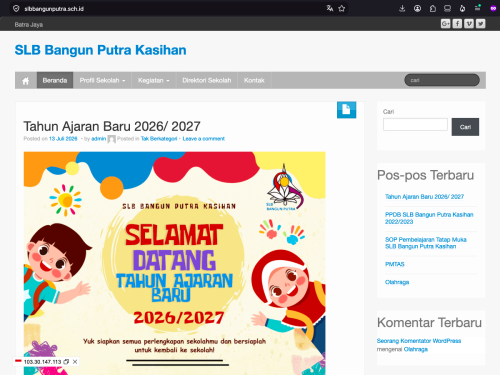Open the Google Plus social icon
Viewport: 500px width, 375px height.
(445, 24)
